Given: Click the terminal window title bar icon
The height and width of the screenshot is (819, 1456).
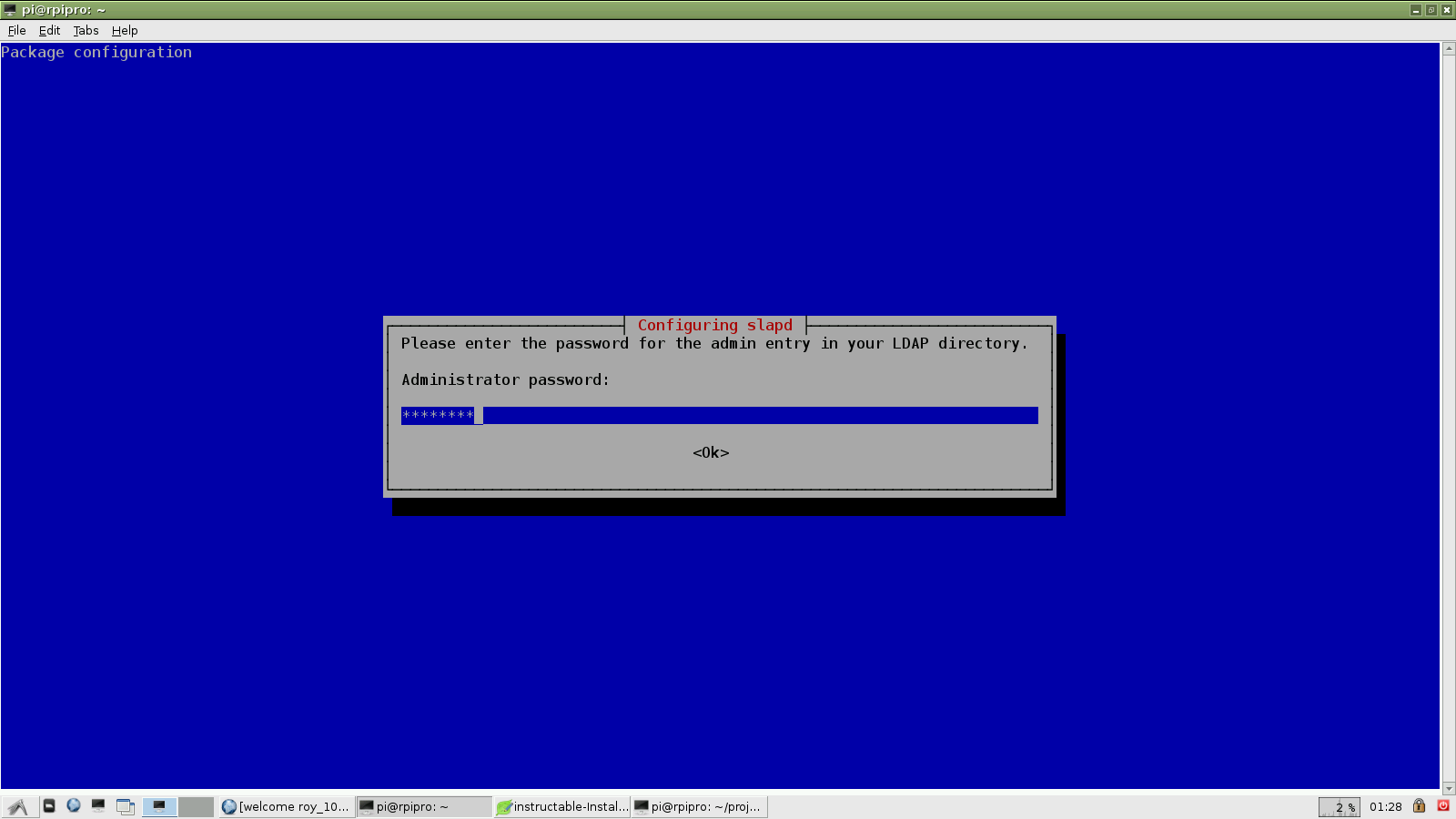Looking at the screenshot, I should click(x=11, y=10).
